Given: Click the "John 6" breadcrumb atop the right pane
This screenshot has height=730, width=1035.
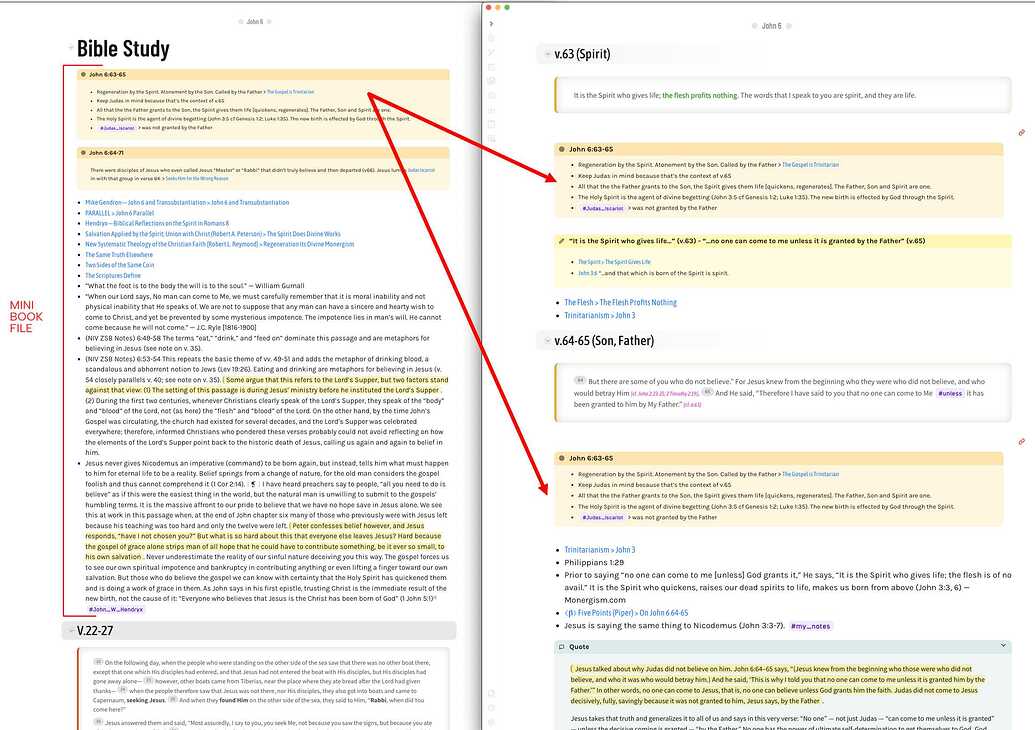Looking at the screenshot, I should pos(773,25).
